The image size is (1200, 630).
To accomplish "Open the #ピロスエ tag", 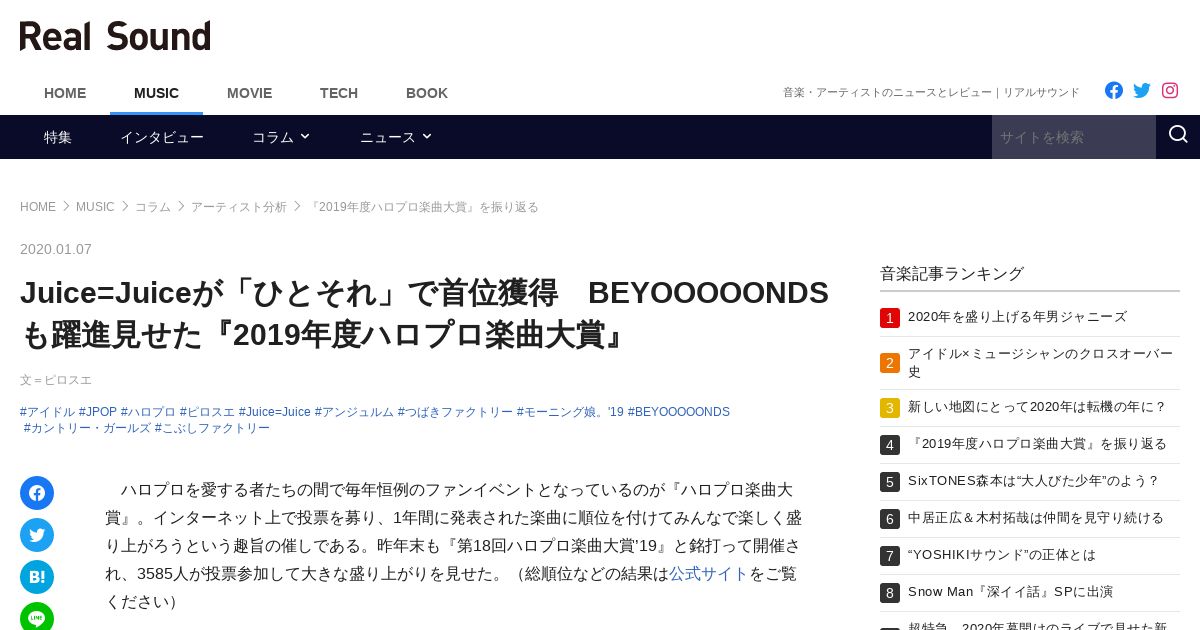I will (x=207, y=412).
